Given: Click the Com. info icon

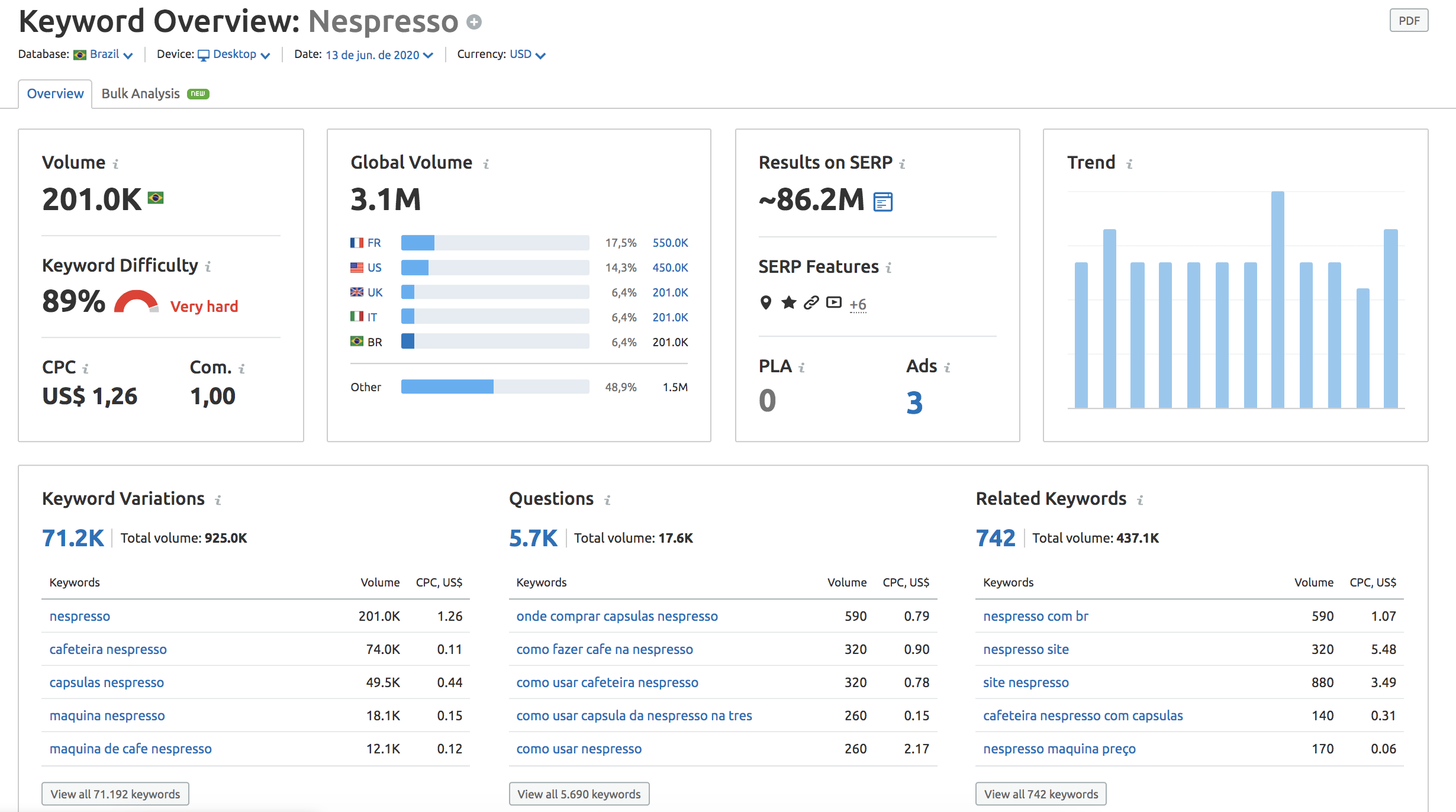Looking at the screenshot, I should click(x=241, y=369).
